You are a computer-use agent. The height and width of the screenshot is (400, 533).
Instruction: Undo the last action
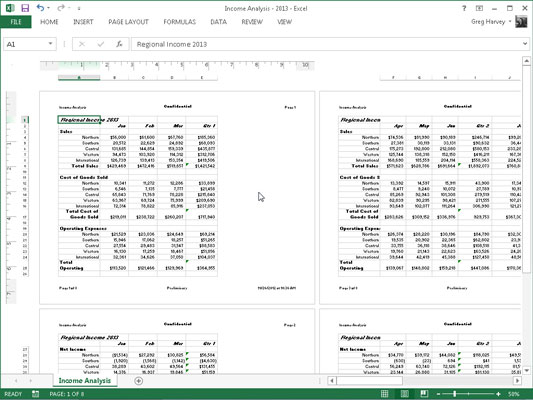pyautogui.click(x=40, y=8)
